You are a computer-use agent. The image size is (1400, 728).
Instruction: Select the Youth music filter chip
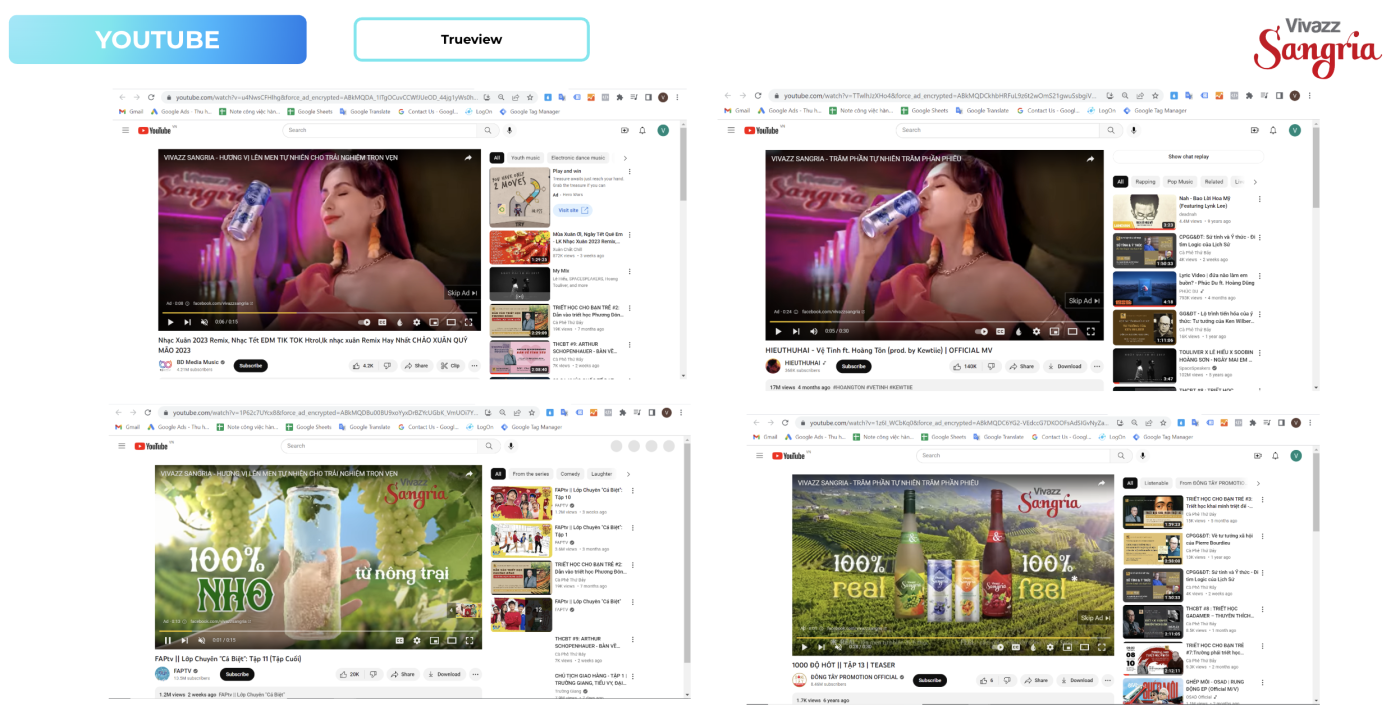[x=525, y=158]
